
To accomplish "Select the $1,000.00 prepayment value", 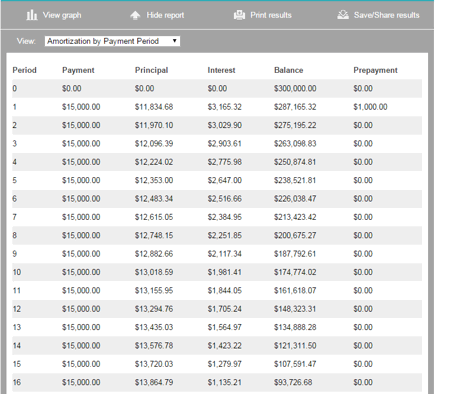I will pyautogui.click(x=370, y=107).
